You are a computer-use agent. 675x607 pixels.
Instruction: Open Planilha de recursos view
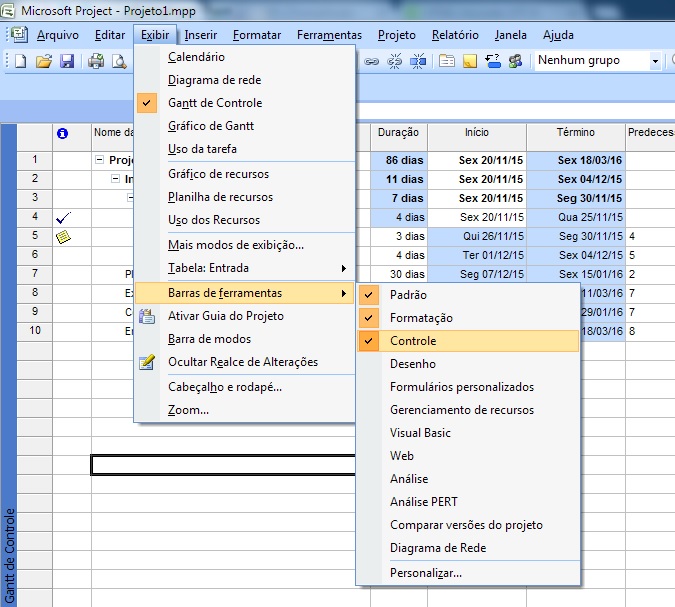click(x=245, y=197)
